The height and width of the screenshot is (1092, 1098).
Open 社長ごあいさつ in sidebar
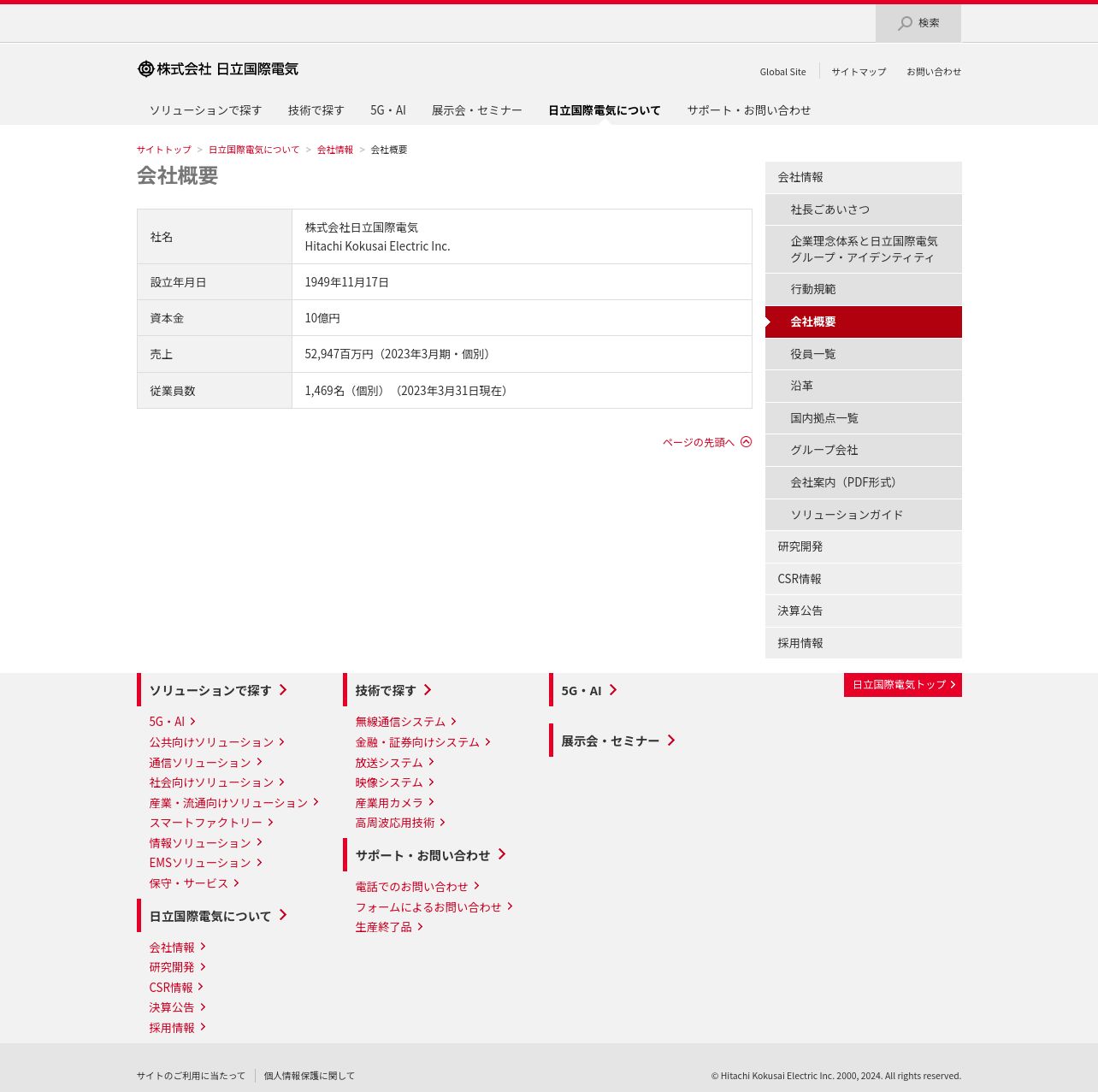[864, 210]
